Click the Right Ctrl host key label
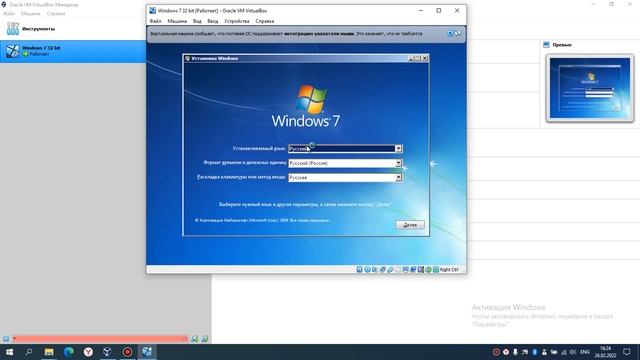The image size is (640, 360). point(449,269)
